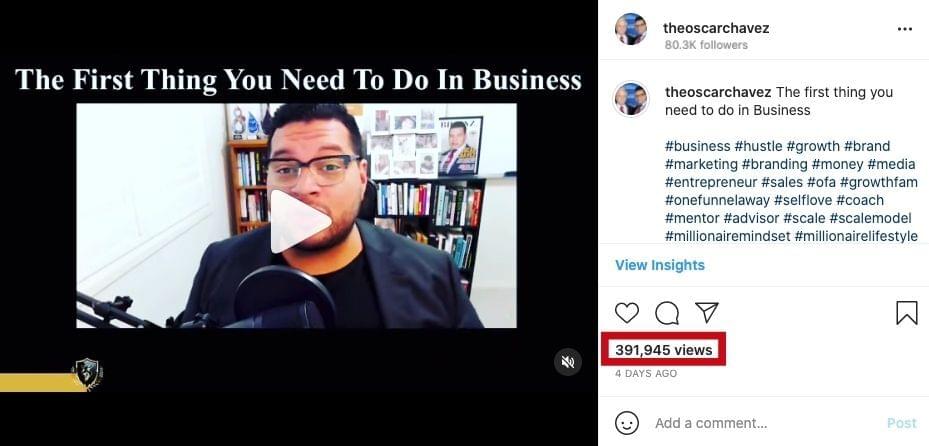Click the caption profile avatar

[631, 99]
